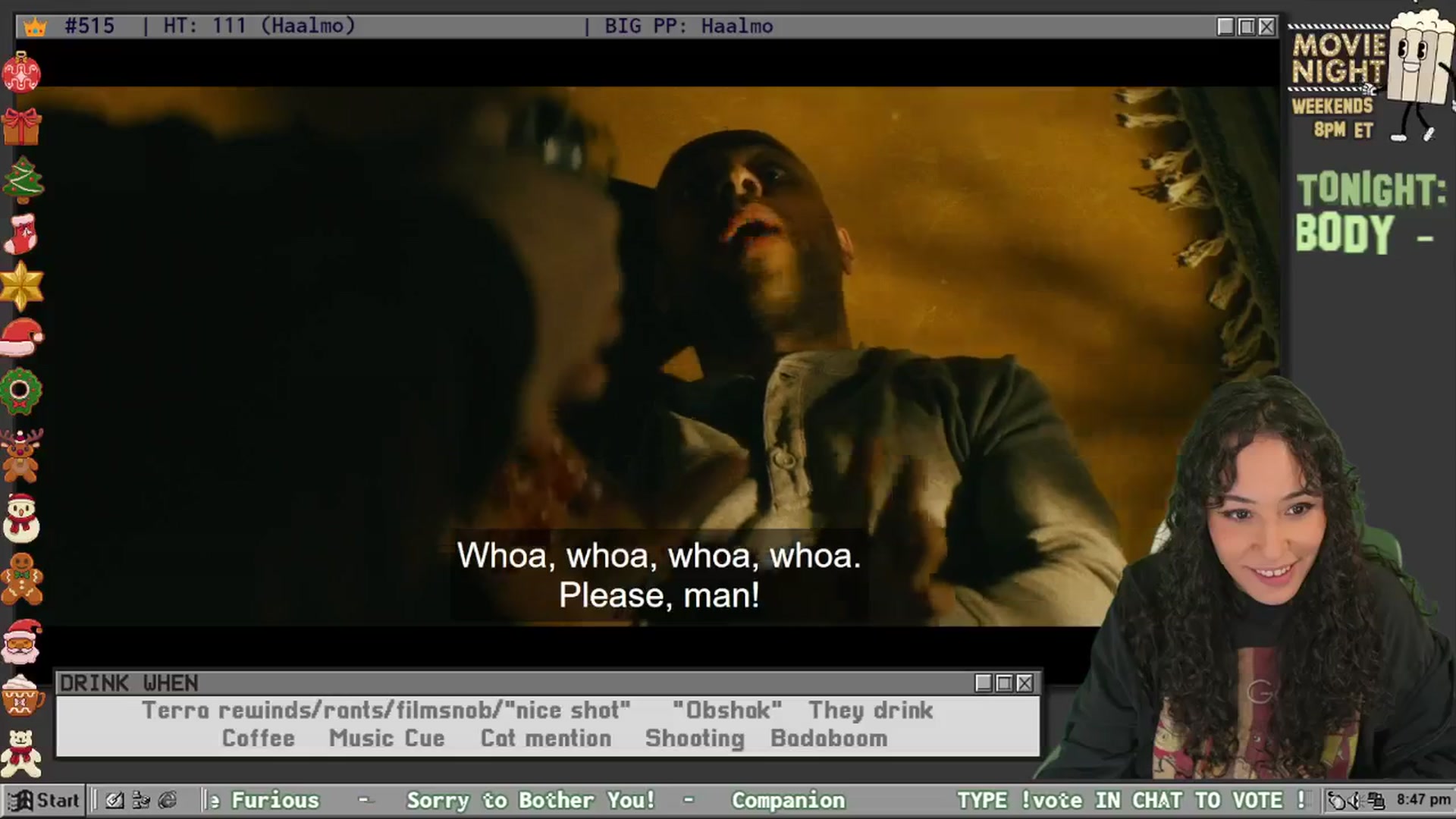Click "Furious" in the taskbar ticker
1456x819 pixels.
pyautogui.click(x=275, y=800)
